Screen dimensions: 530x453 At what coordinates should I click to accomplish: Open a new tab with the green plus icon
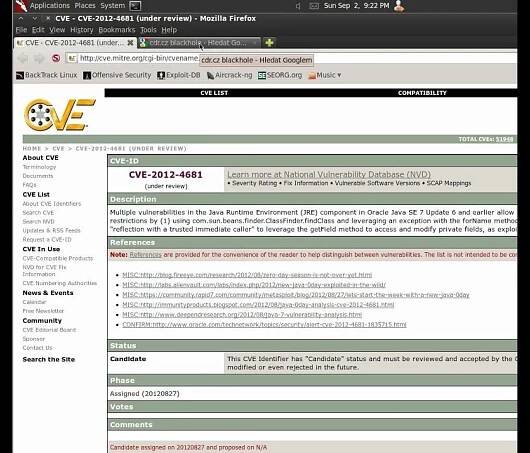click(269, 43)
